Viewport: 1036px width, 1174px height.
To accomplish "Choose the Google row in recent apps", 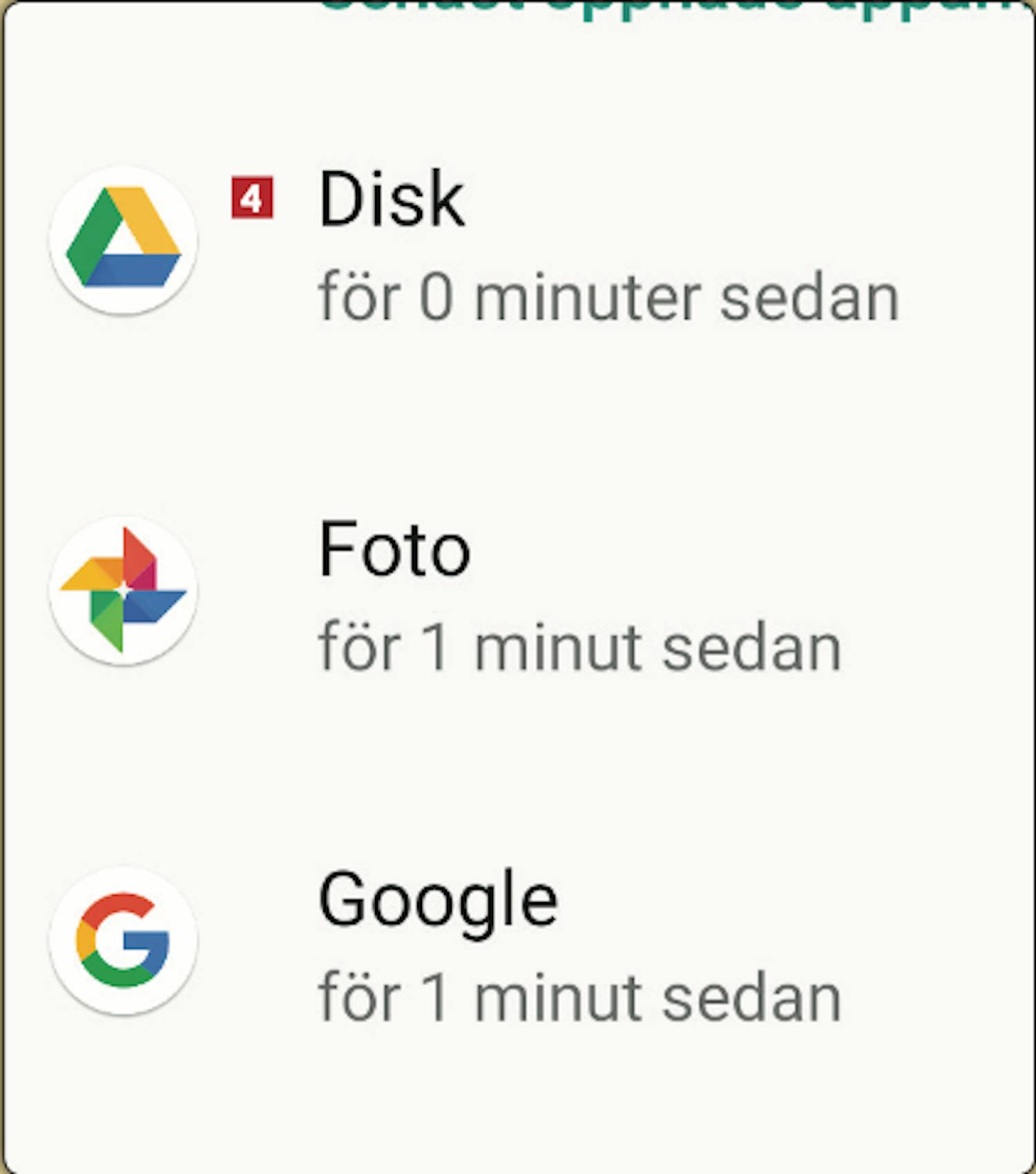I will [x=518, y=941].
